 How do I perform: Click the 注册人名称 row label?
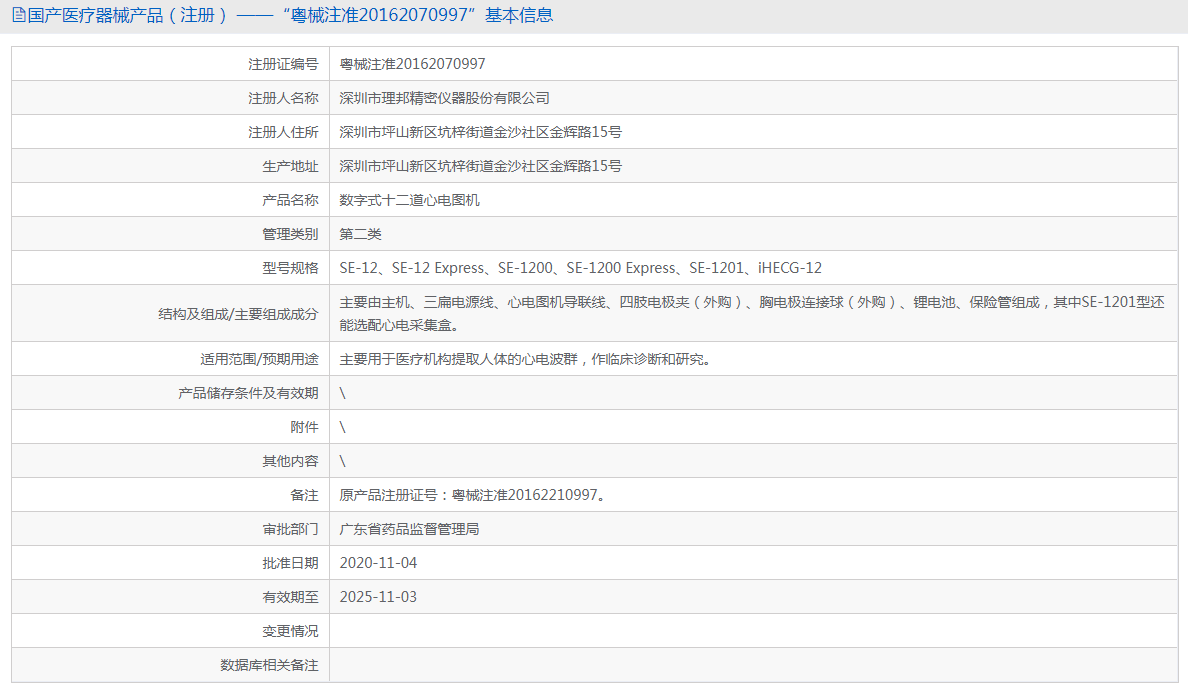click(283, 98)
